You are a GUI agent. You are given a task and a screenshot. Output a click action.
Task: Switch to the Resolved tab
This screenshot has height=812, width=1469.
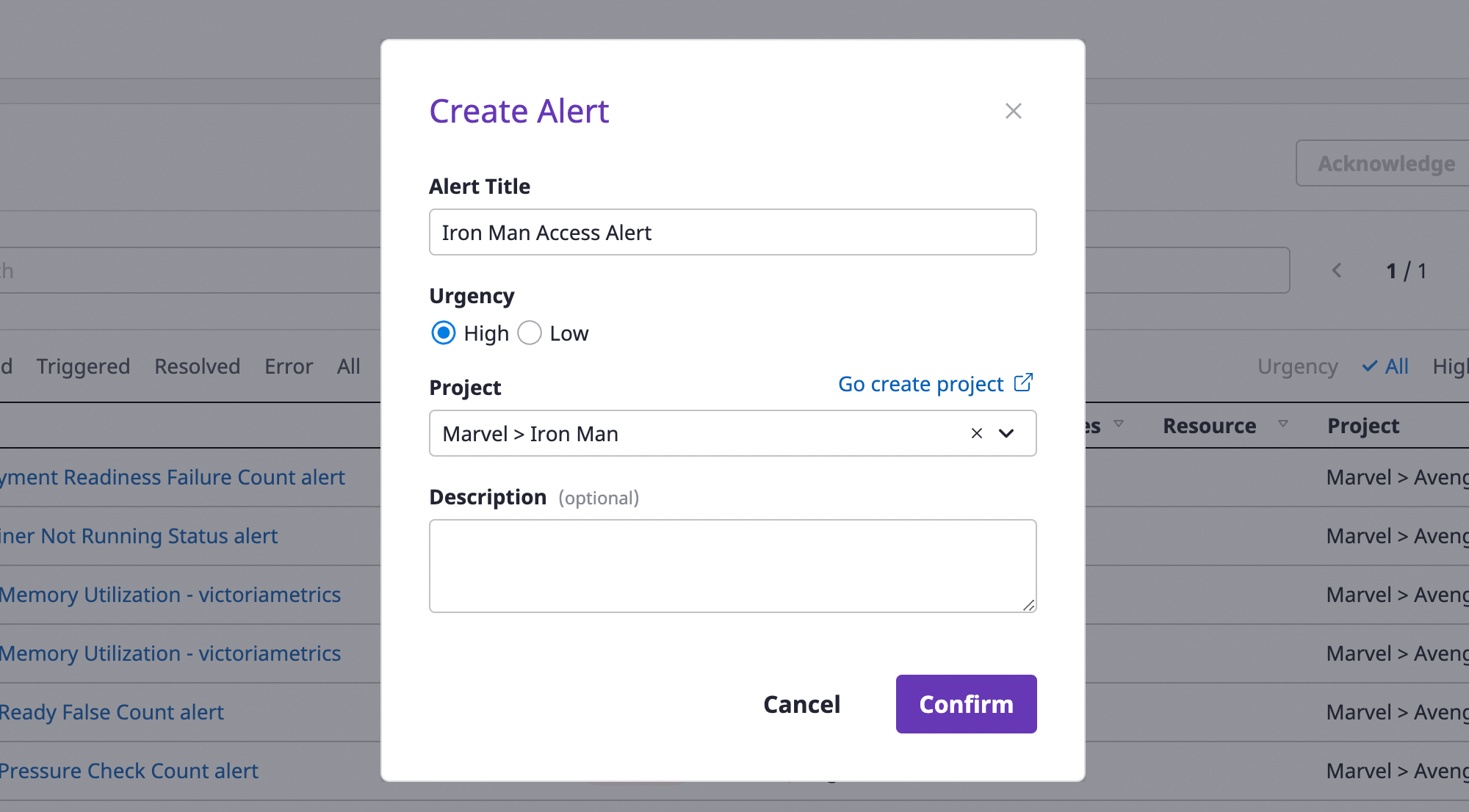point(197,366)
